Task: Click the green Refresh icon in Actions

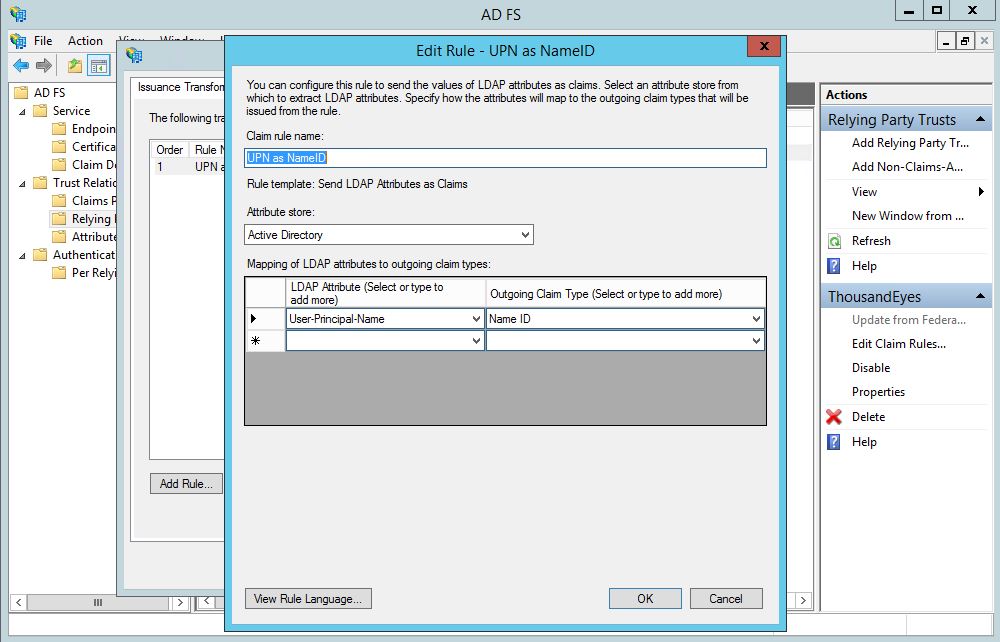Action: (834, 241)
